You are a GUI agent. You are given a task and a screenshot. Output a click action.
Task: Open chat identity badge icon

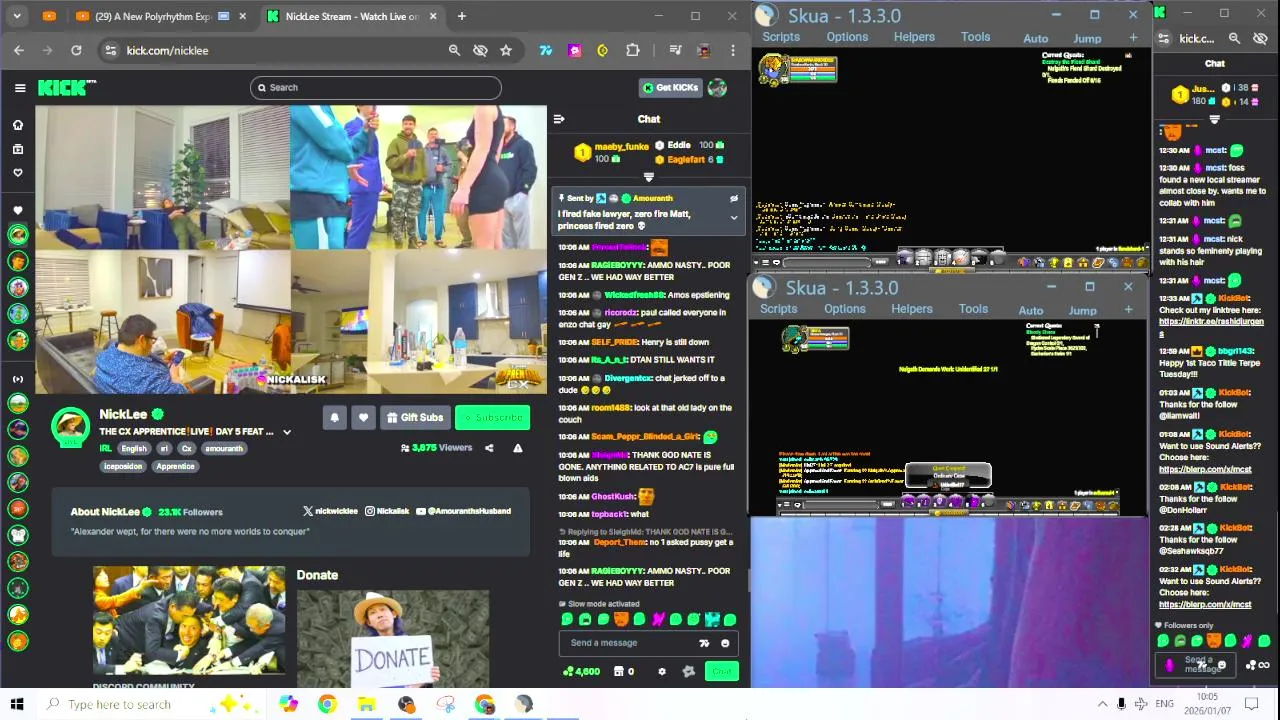(x=688, y=671)
